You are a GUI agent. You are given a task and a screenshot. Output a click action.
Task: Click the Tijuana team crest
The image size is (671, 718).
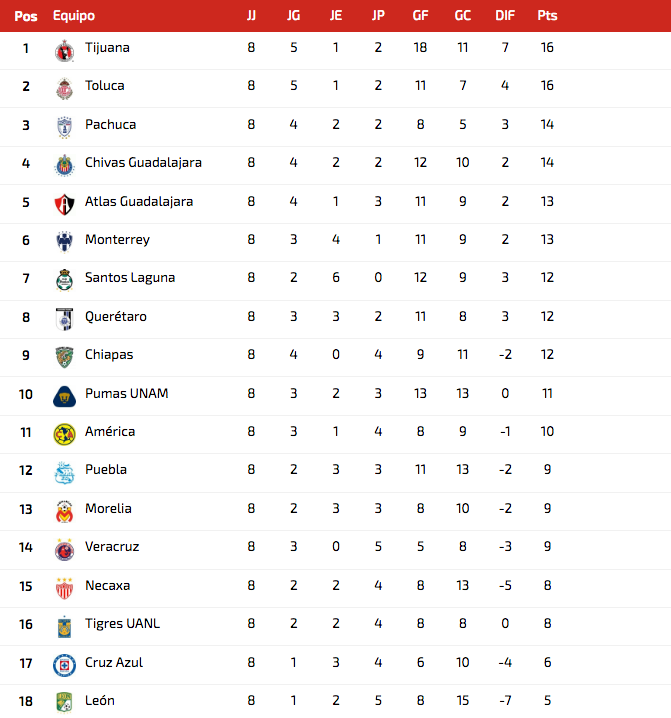64,51
